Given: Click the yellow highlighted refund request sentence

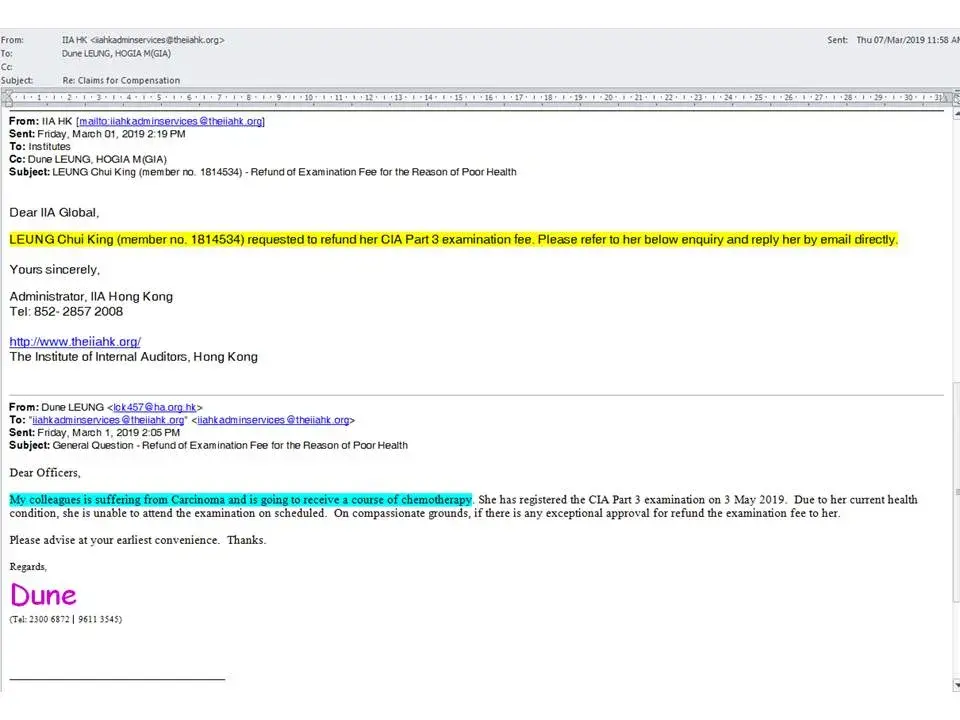Looking at the screenshot, I should pos(453,240).
